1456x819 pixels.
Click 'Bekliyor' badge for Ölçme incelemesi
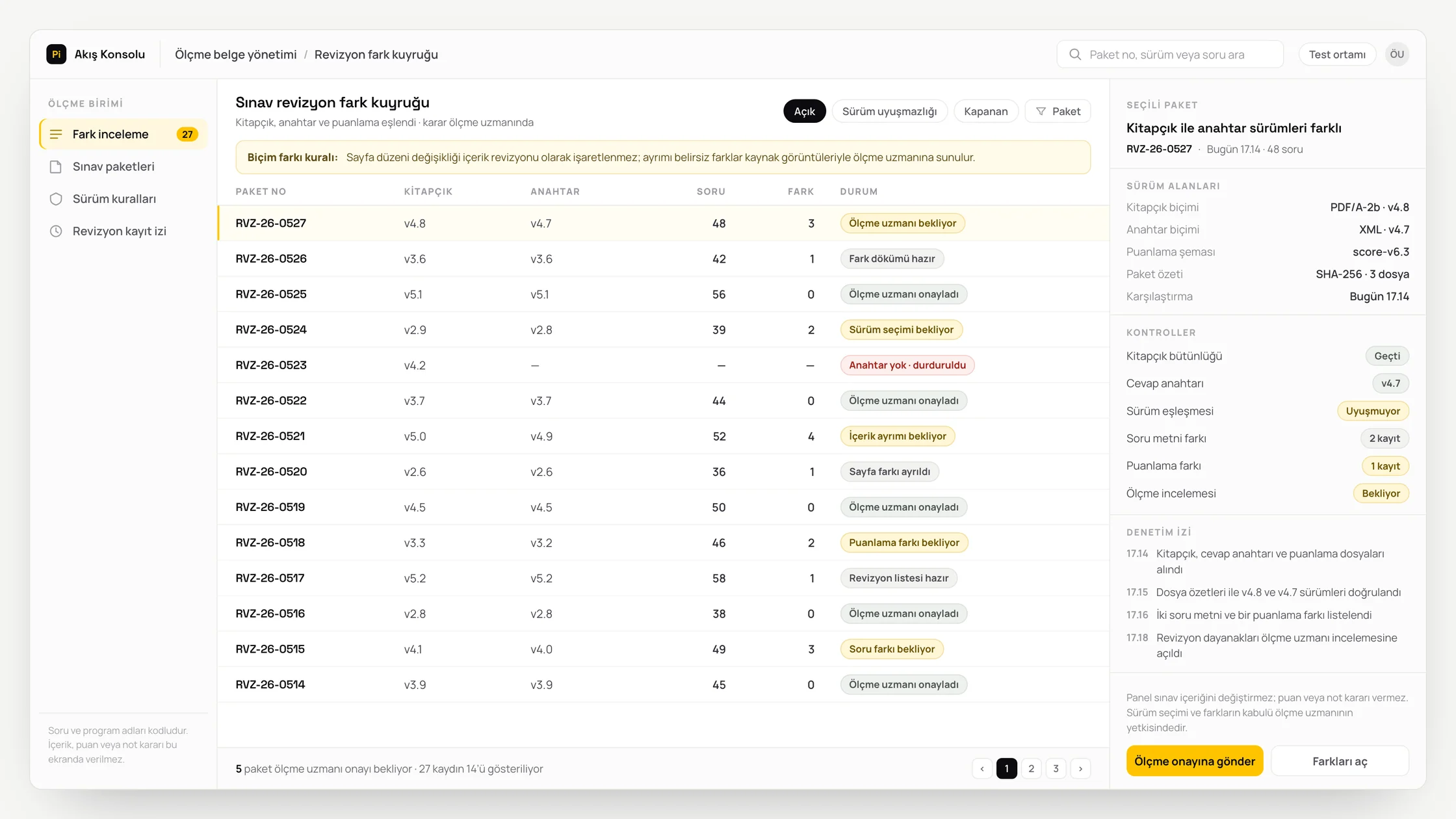pos(1381,493)
